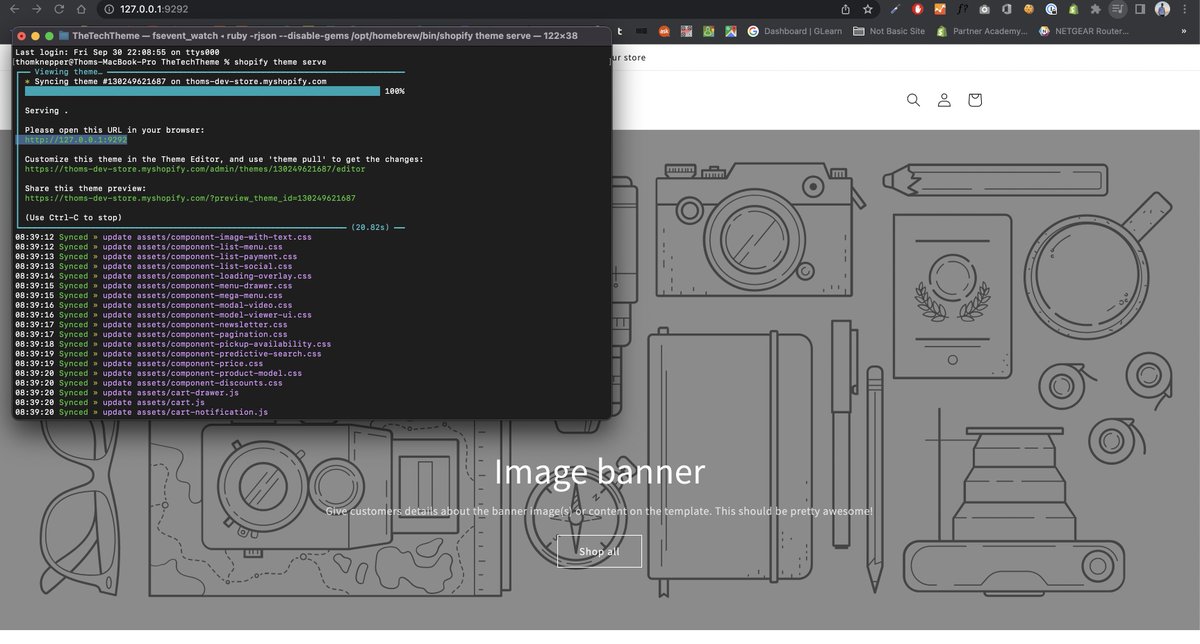
Task: Open the store account login icon
Action: [944, 100]
